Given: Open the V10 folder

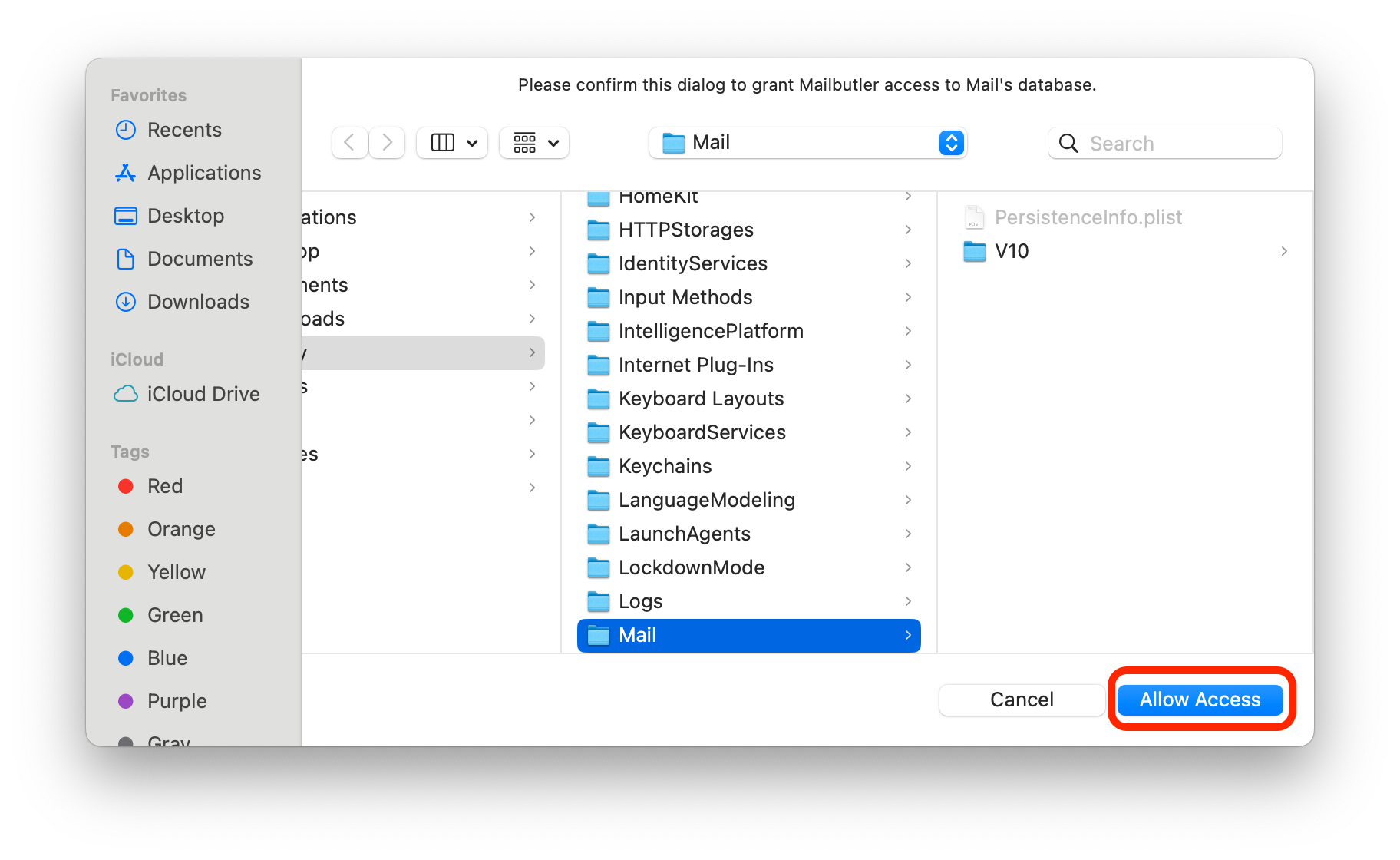Looking at the screenshot, I should [x=1125, y=251].
